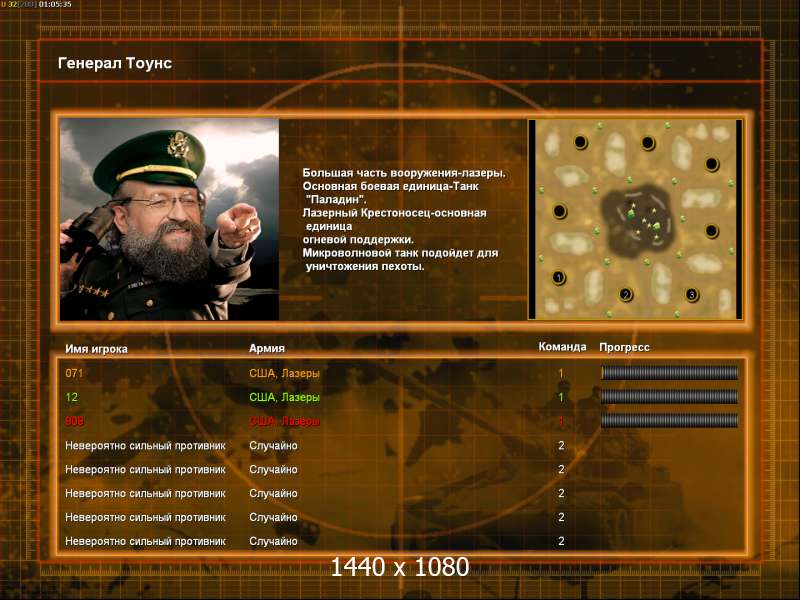Viewport: 800px width, 600px height.
Task: Click the loading progress bar of player 808
Action: tap(669, 421)
